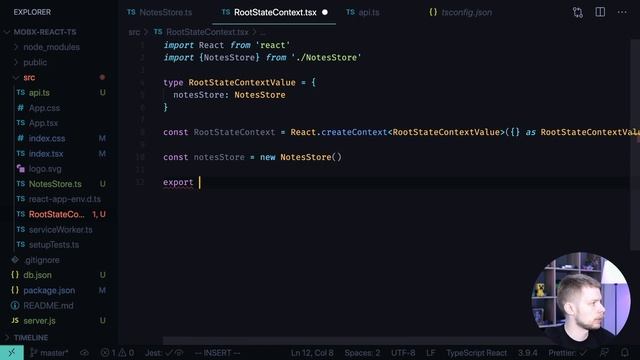The image size is (640, 360).
Task: Change the LF end-of-line sequence
Action: pyautogui.click(x=431, y=353)
